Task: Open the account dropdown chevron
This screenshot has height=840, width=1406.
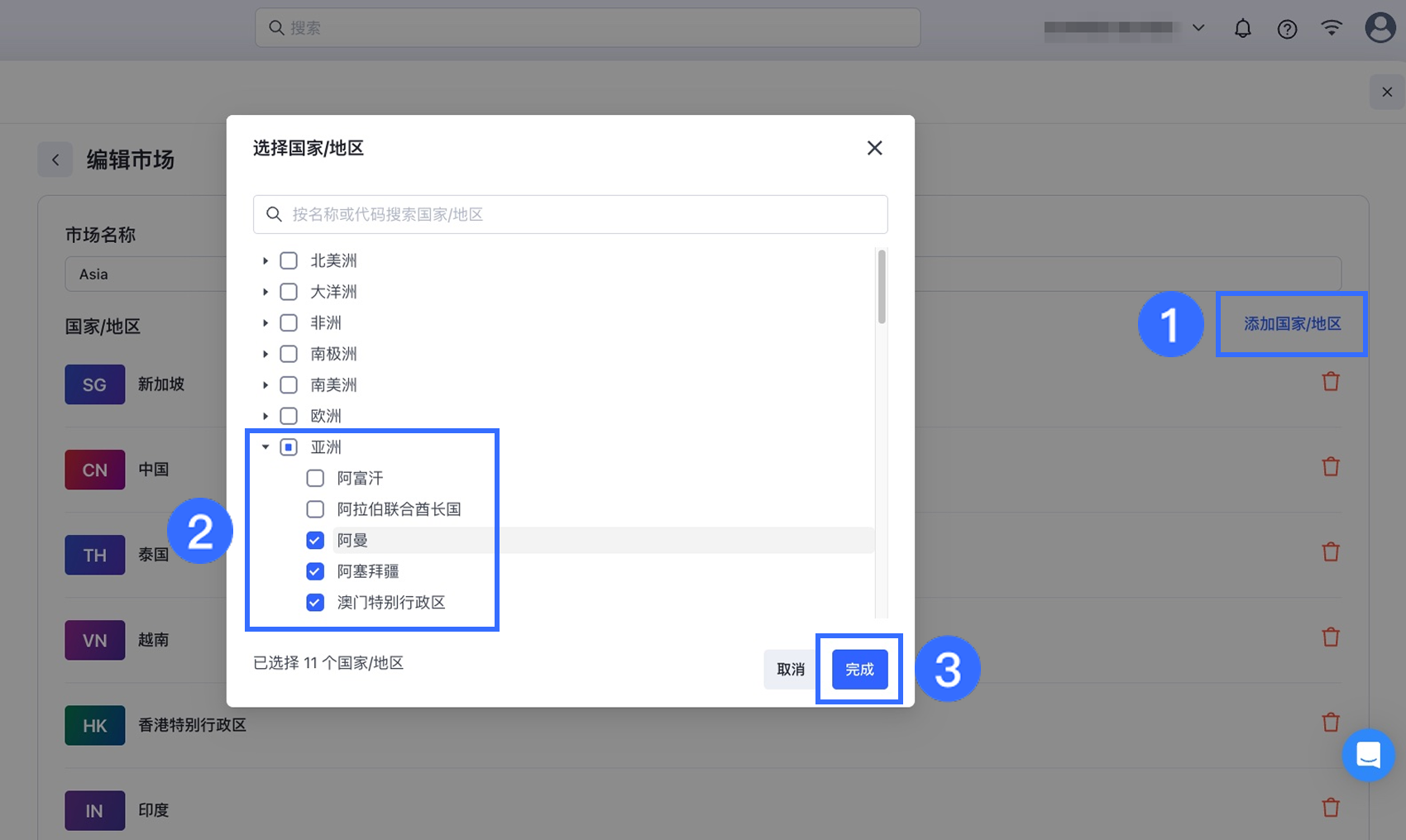Action: point(1198,28)
